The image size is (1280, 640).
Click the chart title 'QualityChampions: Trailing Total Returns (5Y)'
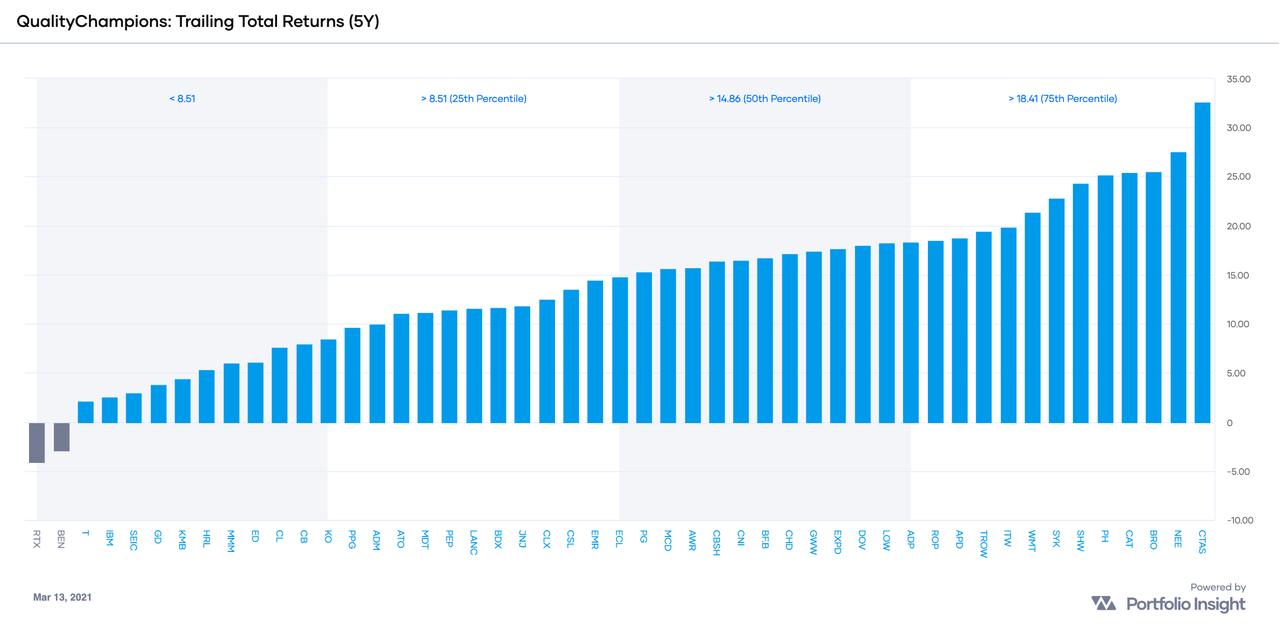coord(198,21)
